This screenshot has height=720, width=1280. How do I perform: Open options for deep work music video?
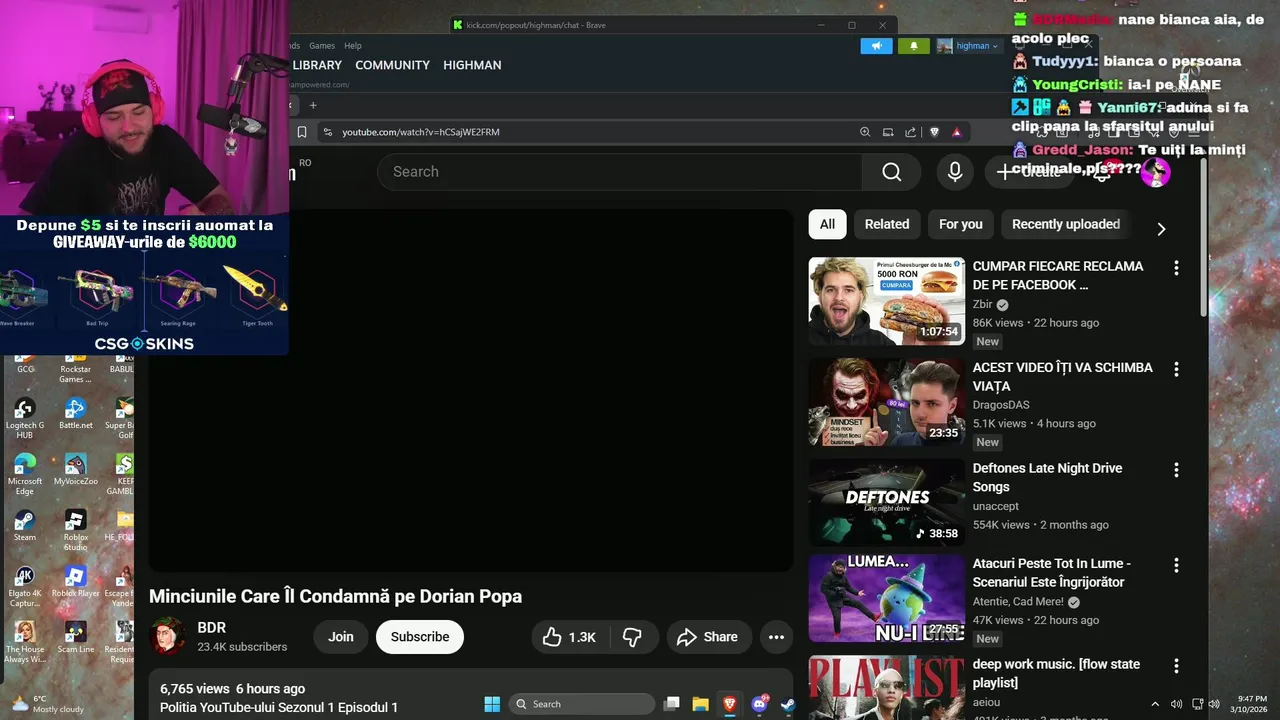pyautogui.click(x=1176, y=666)
